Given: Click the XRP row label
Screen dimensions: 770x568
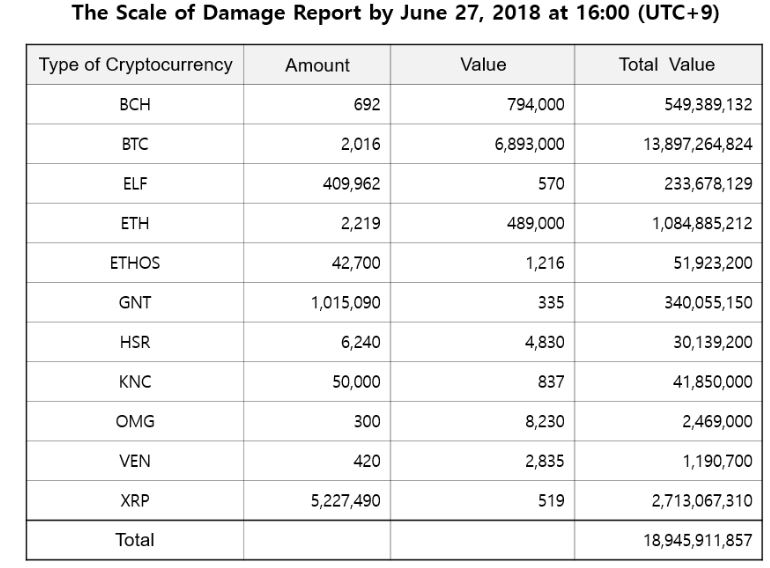Looking at the screenshot, I should 135,500.
